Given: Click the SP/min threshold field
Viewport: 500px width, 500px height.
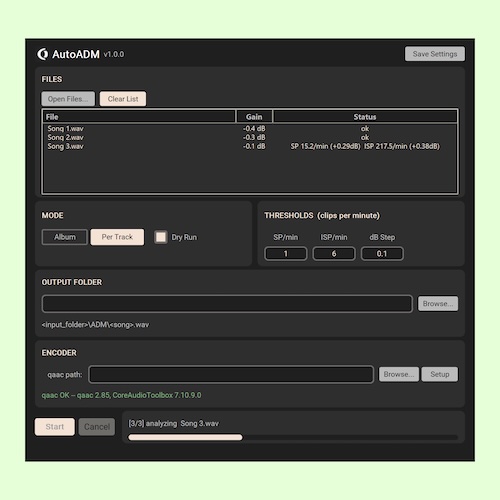Looking at the screenshot, I should click(286, 254).
